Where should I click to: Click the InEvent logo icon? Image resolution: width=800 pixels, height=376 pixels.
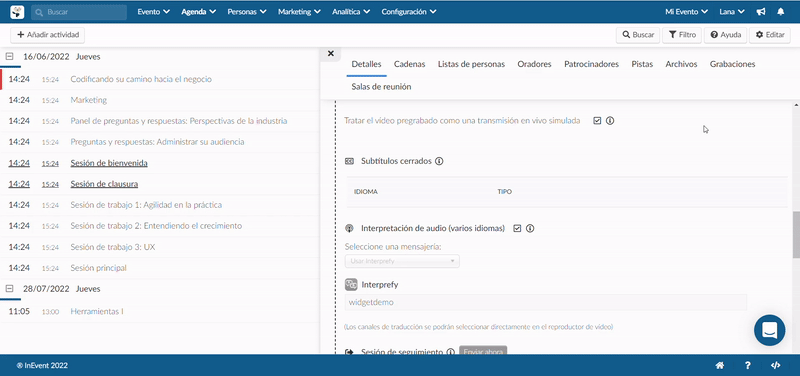tap(17, 12)
